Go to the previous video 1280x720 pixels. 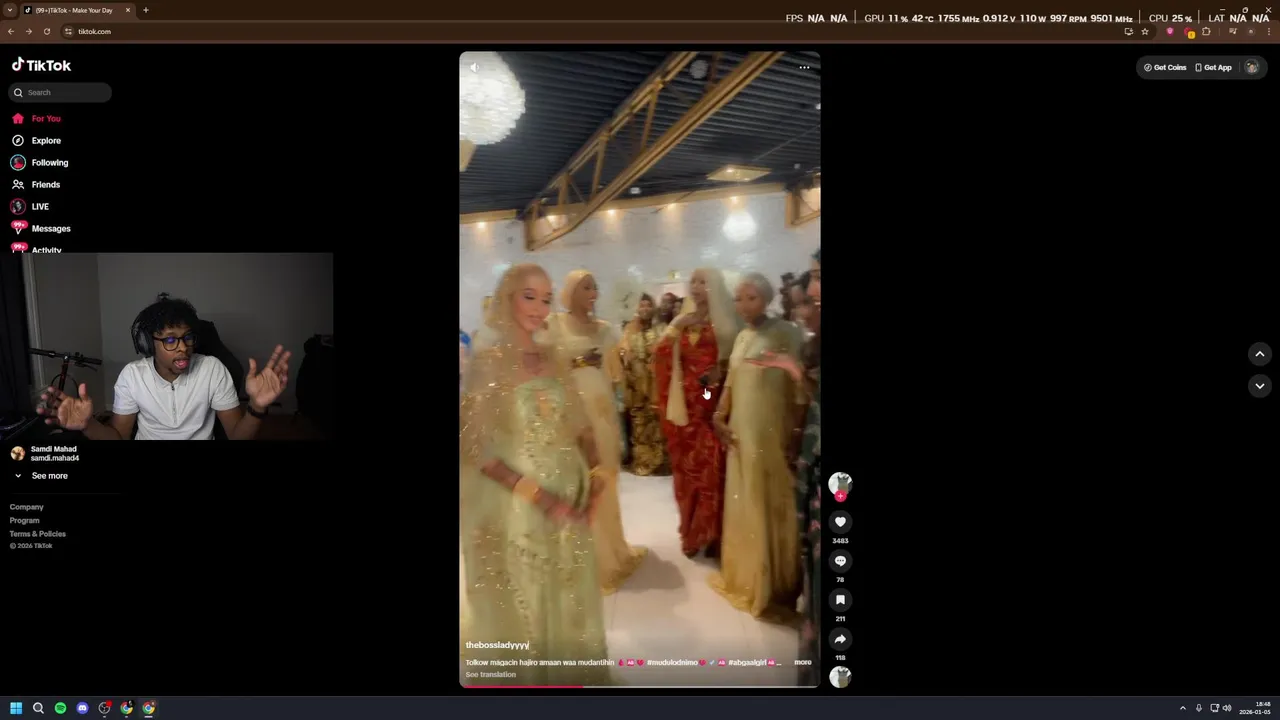tap(1259, 354)
